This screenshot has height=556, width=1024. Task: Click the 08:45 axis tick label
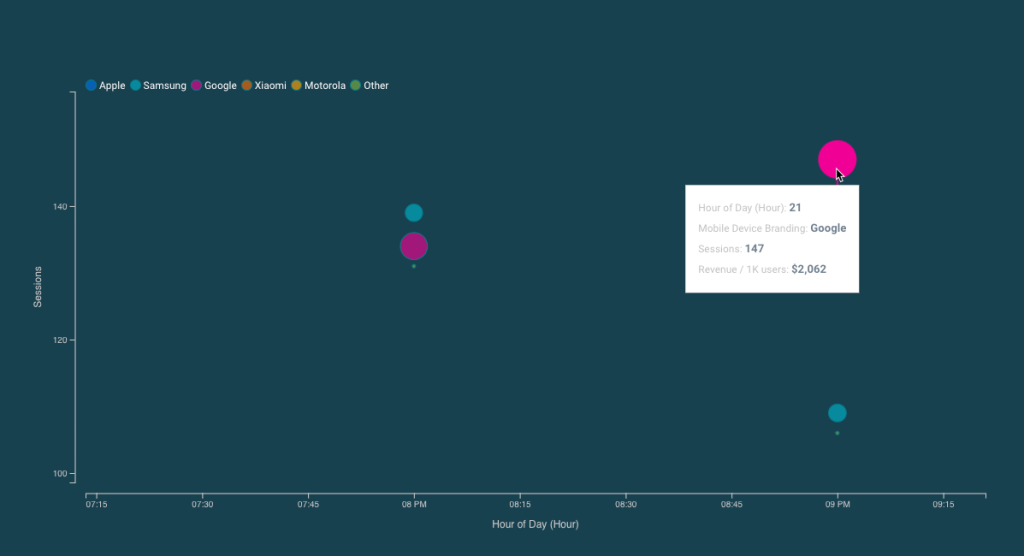pos(731,504)
